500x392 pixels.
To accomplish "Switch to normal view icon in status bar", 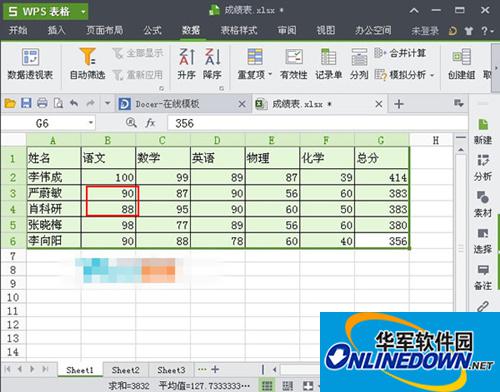I will [x=267, y=386].
